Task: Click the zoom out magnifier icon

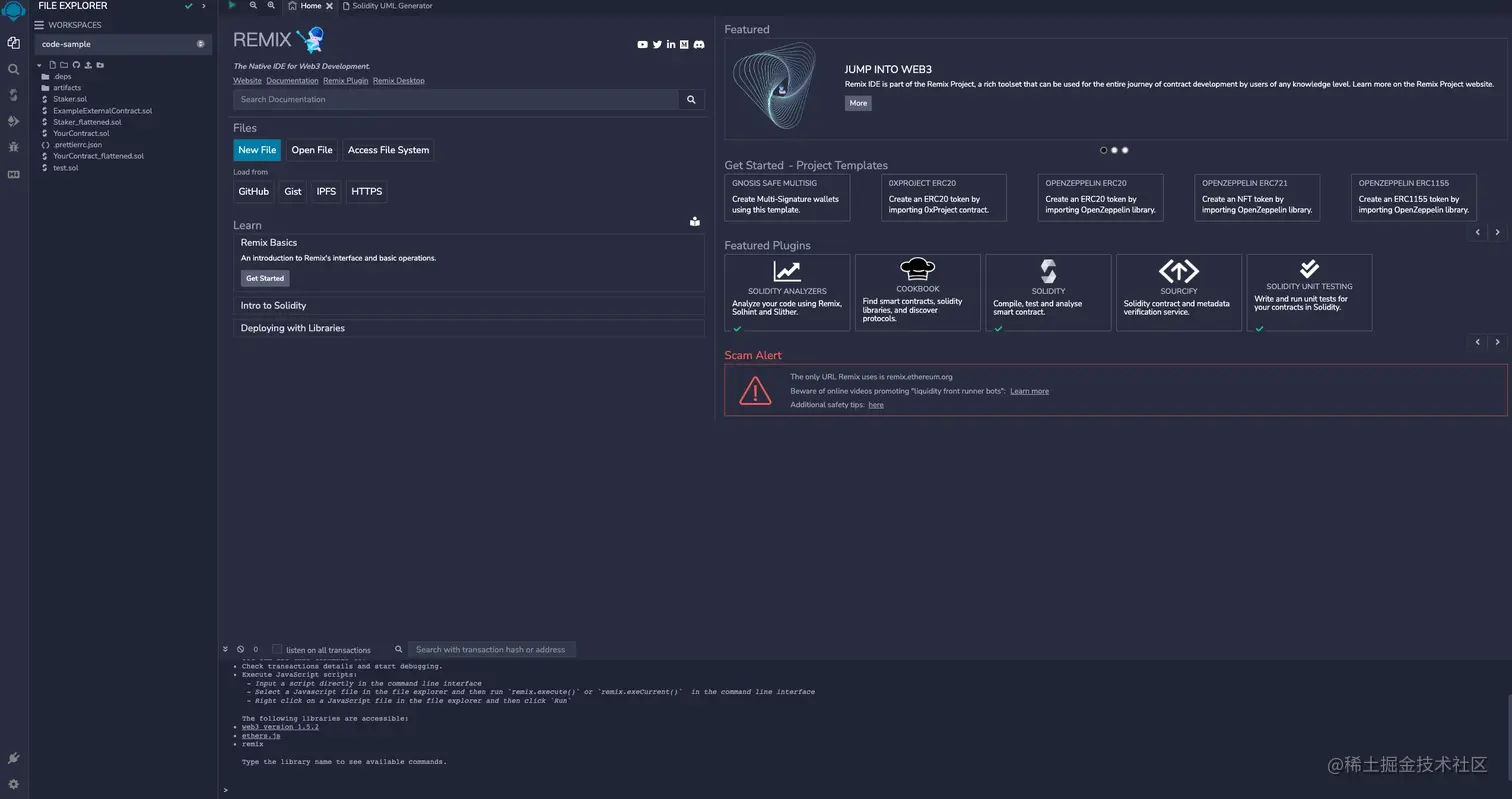Action: click(x=253, y=5)
